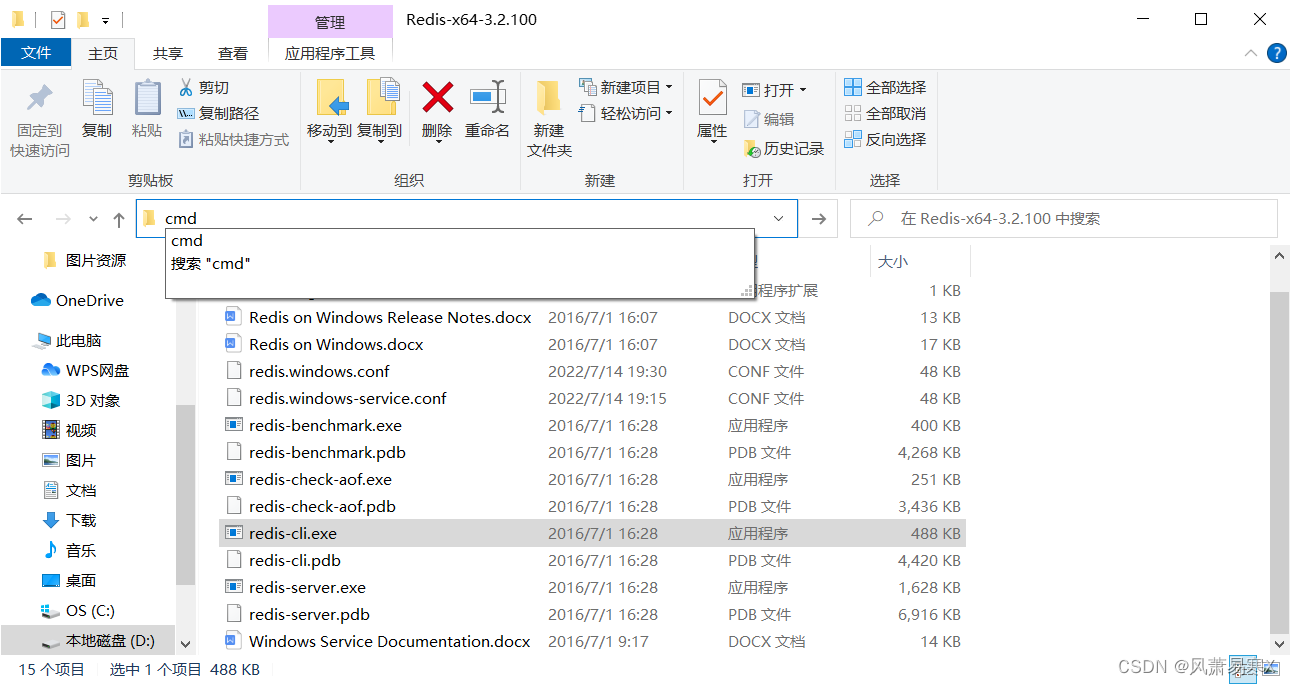The image size is (1291, 685).
Task: Go up one folder level
Action: point(118,219)
